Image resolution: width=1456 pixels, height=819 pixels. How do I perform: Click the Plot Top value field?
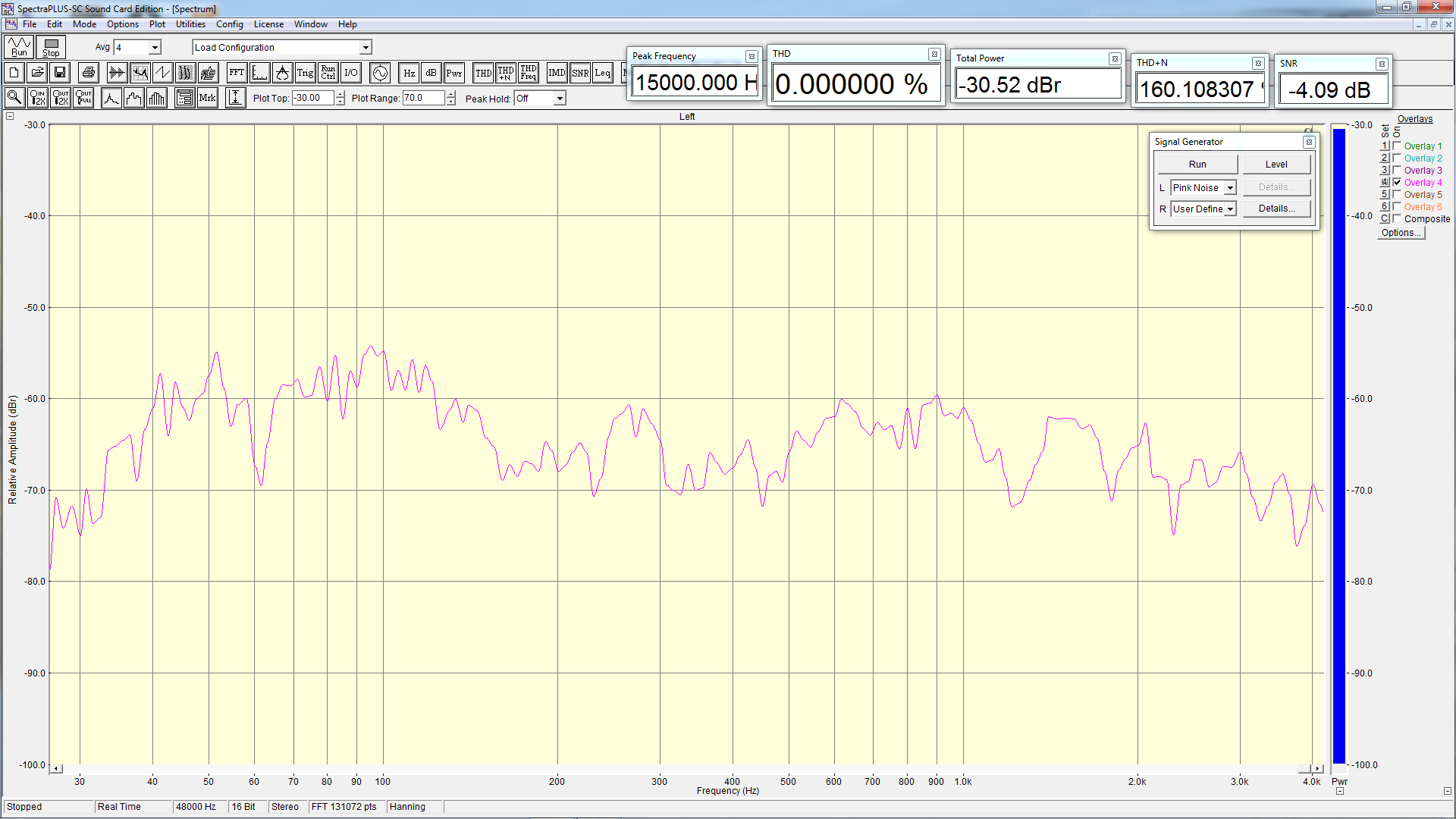click(313, 98)
